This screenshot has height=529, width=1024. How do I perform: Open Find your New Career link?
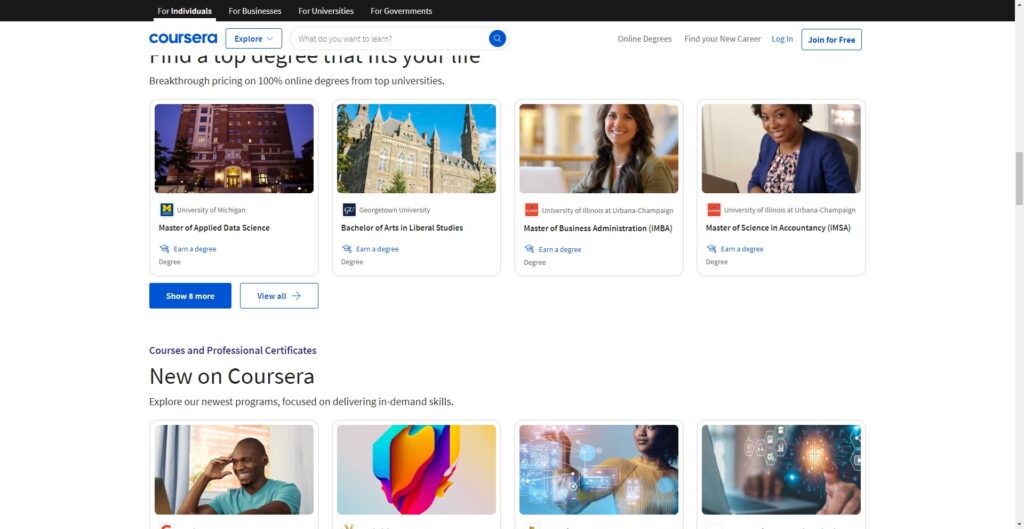click(722, 39)
